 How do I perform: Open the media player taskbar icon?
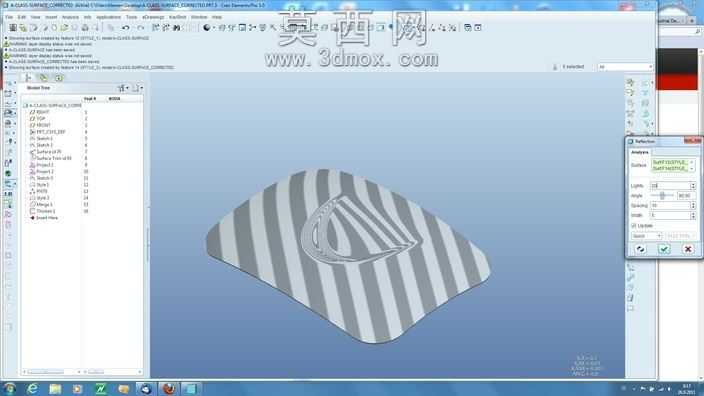pos(78,389)
